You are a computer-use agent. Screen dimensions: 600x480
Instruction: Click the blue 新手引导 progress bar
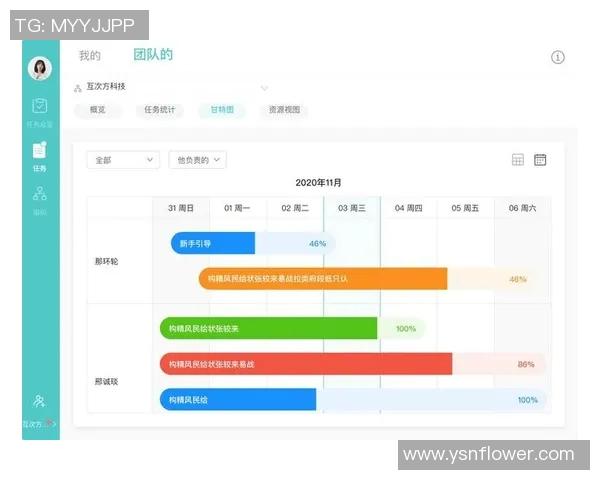click(213, 243)
